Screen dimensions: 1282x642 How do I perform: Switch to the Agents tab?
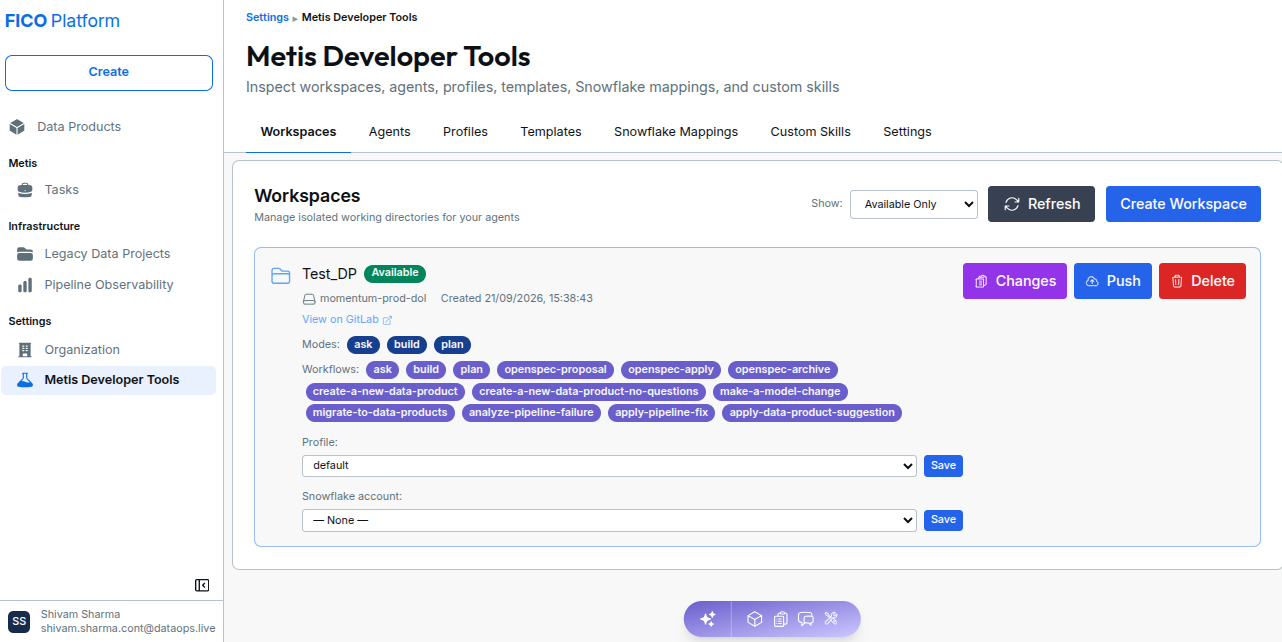coord(389,132)
